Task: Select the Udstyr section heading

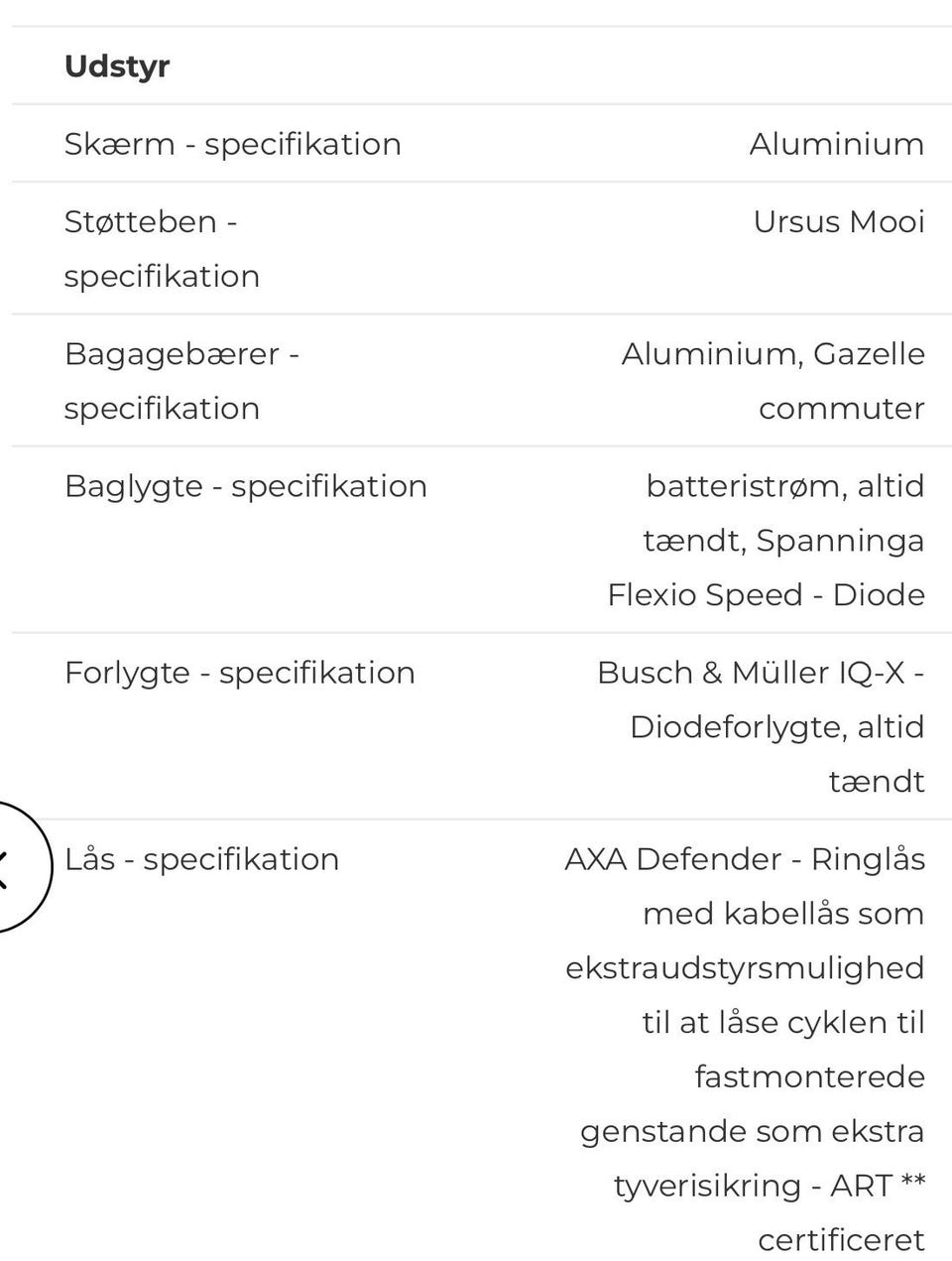Action: pyautogui.click(x=117, y=66)
